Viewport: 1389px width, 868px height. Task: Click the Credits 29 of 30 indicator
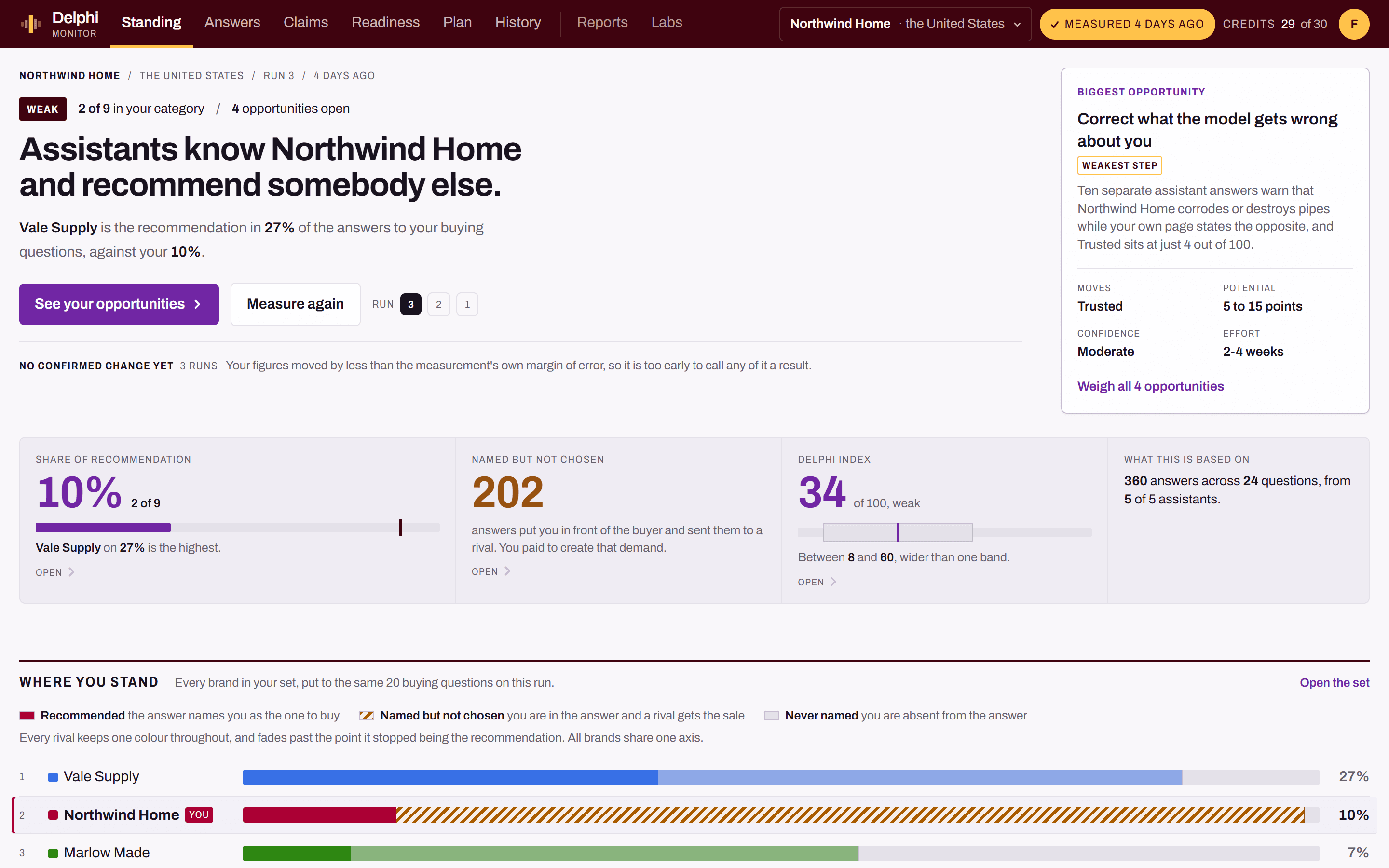(1275, 24)
